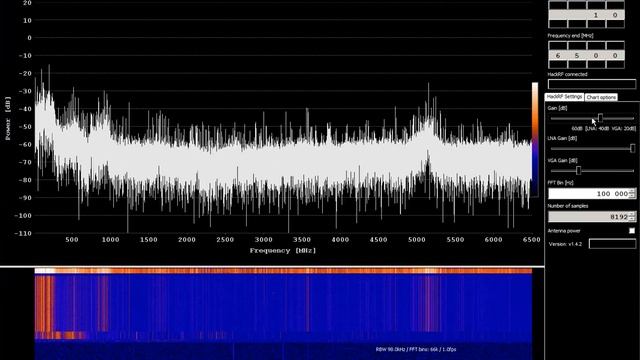
Task: Increment frequency end hundreds digit 5
Action: tap(577, 46)
